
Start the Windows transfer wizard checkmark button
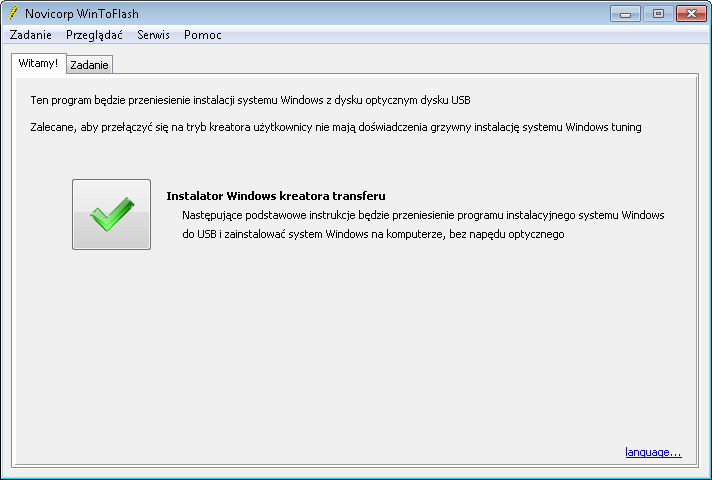(111, 214)
